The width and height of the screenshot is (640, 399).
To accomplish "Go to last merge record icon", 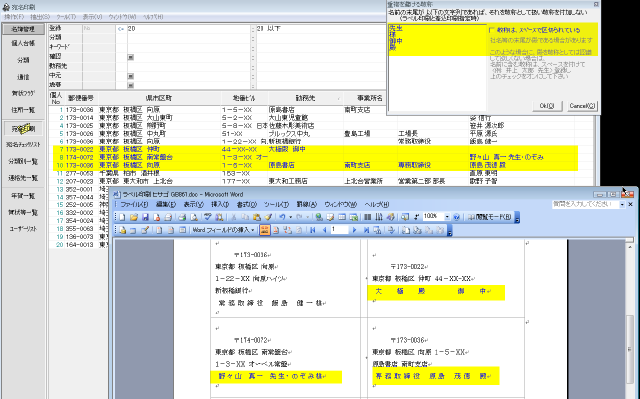I will (366, 230).
